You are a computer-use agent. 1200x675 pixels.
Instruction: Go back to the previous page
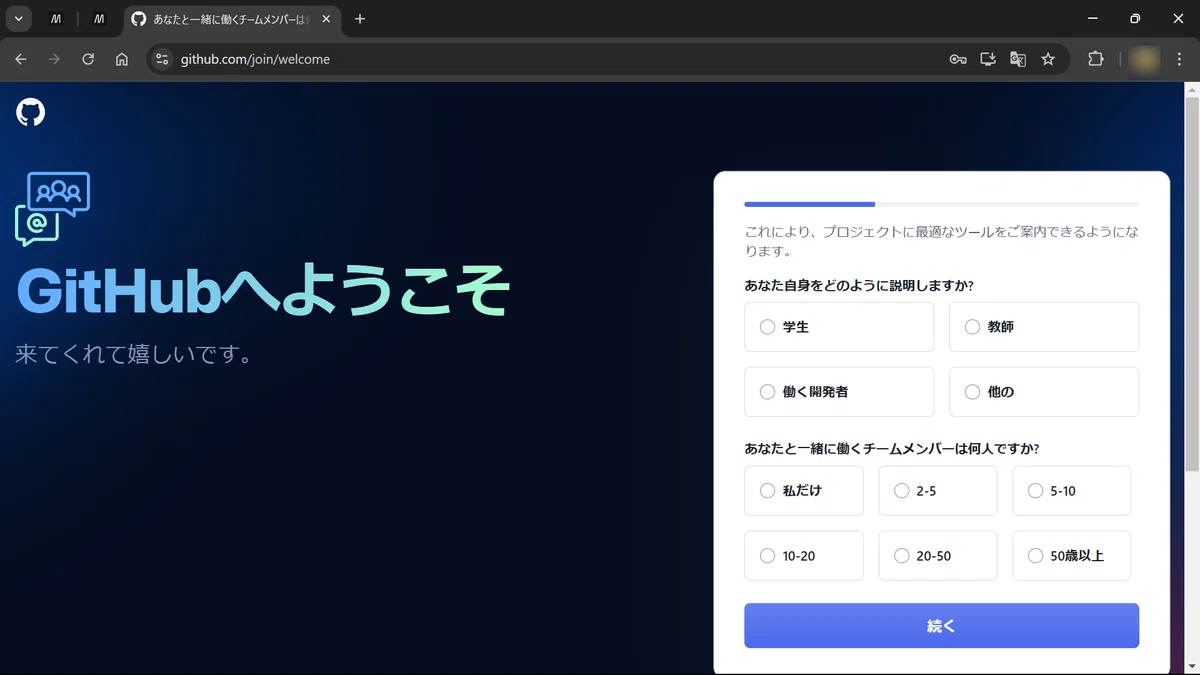pos(21,59)
